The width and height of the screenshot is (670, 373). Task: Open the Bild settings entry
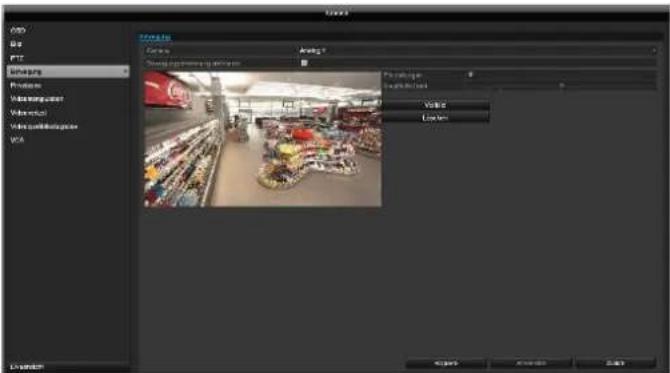click(16, 44)
